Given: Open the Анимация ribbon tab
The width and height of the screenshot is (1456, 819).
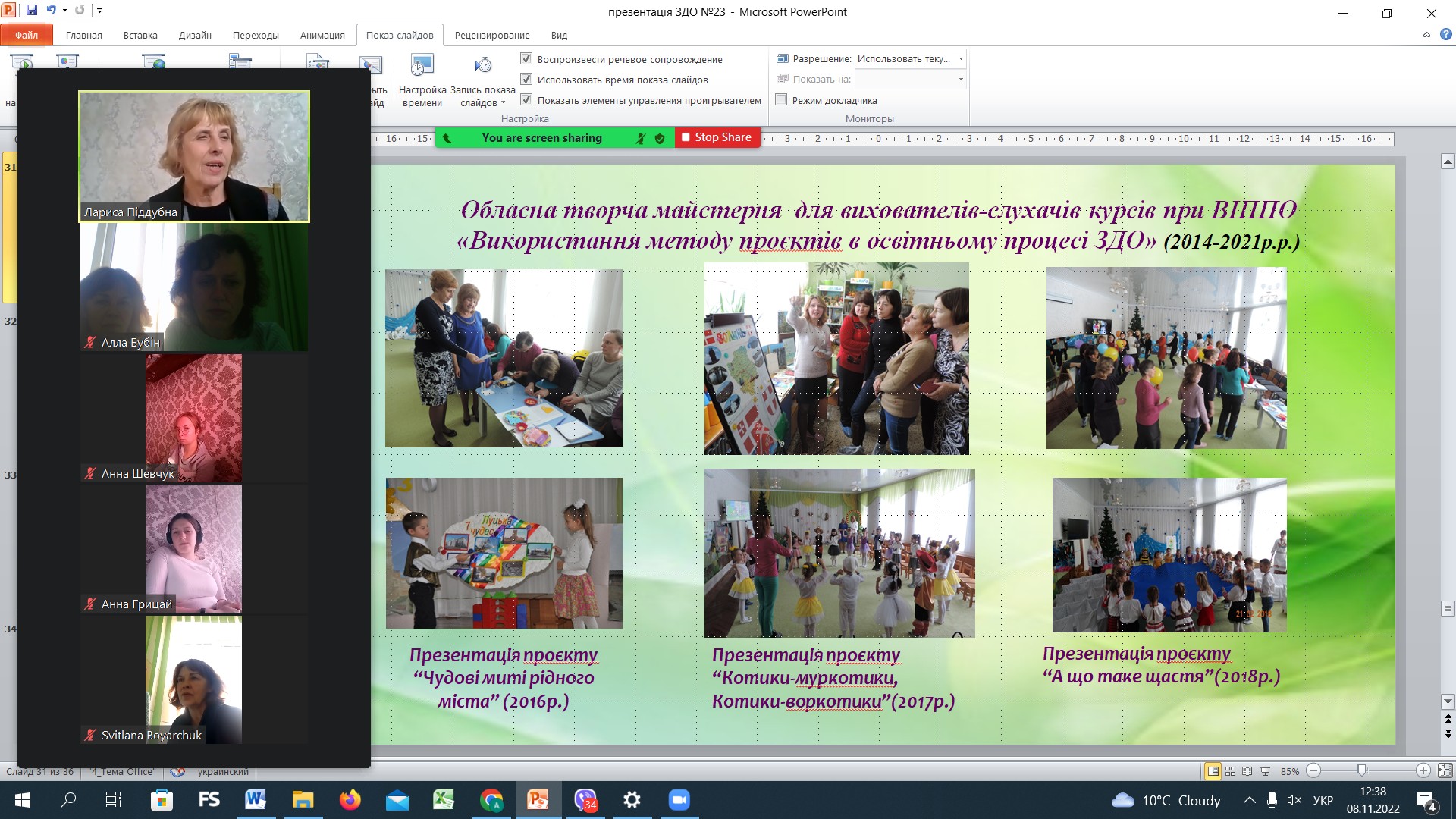Looking at the screenshot, I should pyautogui.click(x=322, y=35).
